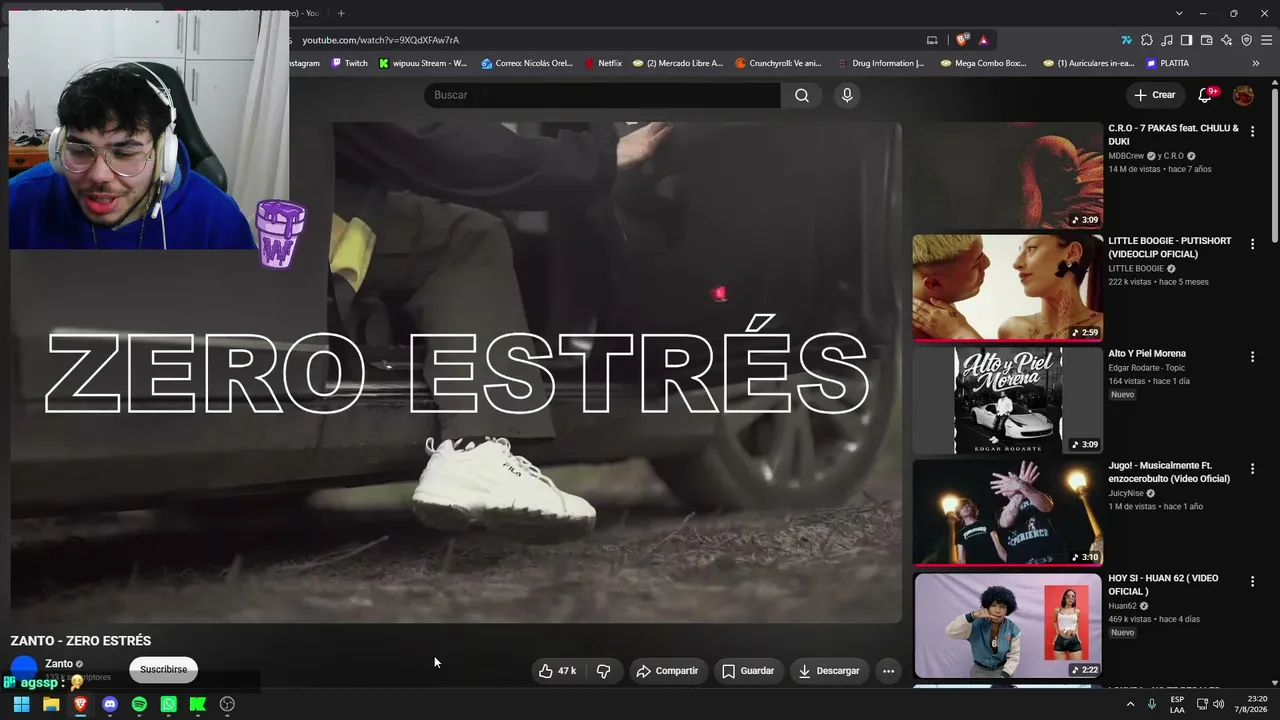Open the HOY SI - HUAN 62 thumbnail

coord(1007,625)
